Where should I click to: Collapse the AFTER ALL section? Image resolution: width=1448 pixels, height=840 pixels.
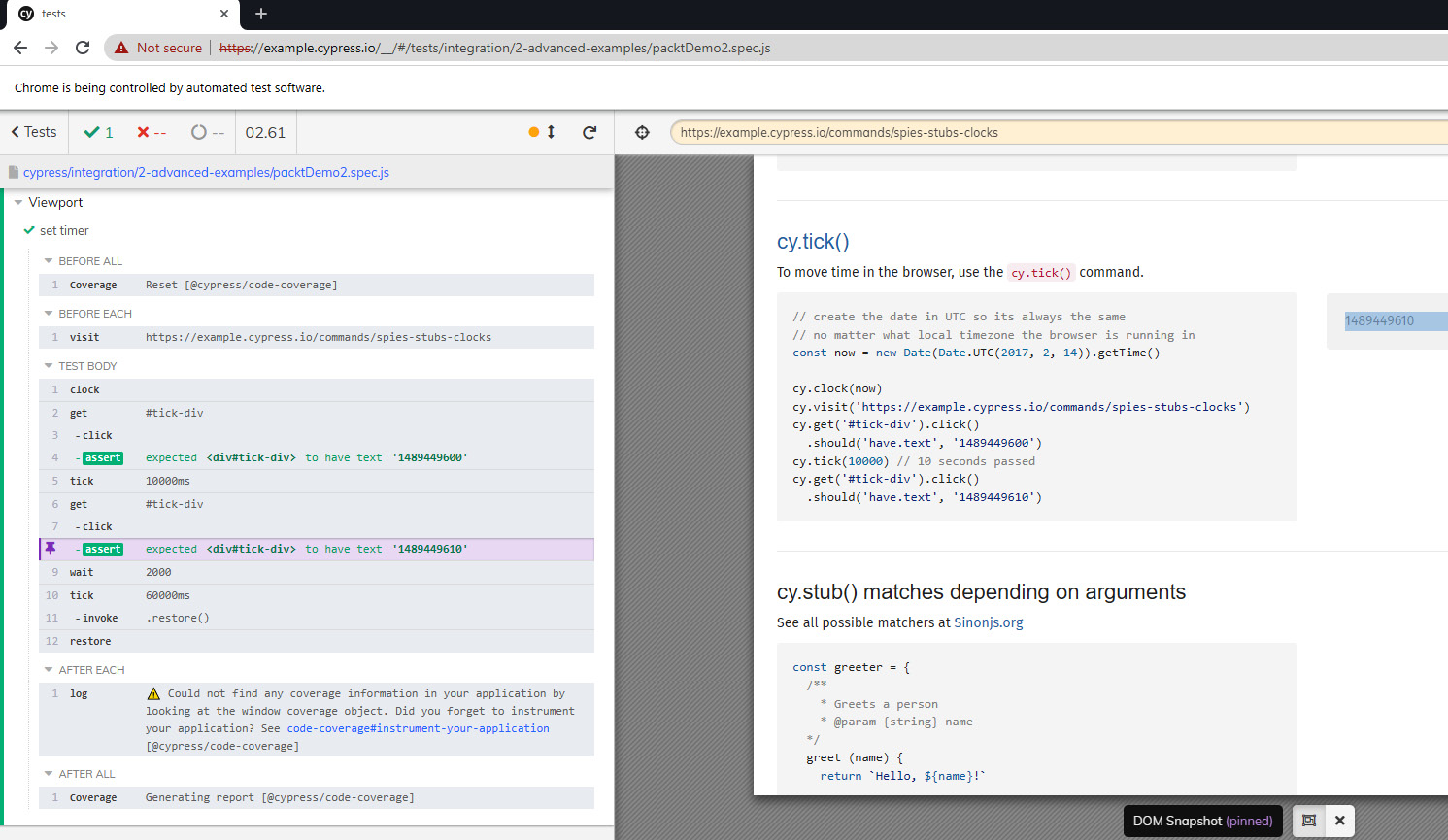[x=49, y=774]
